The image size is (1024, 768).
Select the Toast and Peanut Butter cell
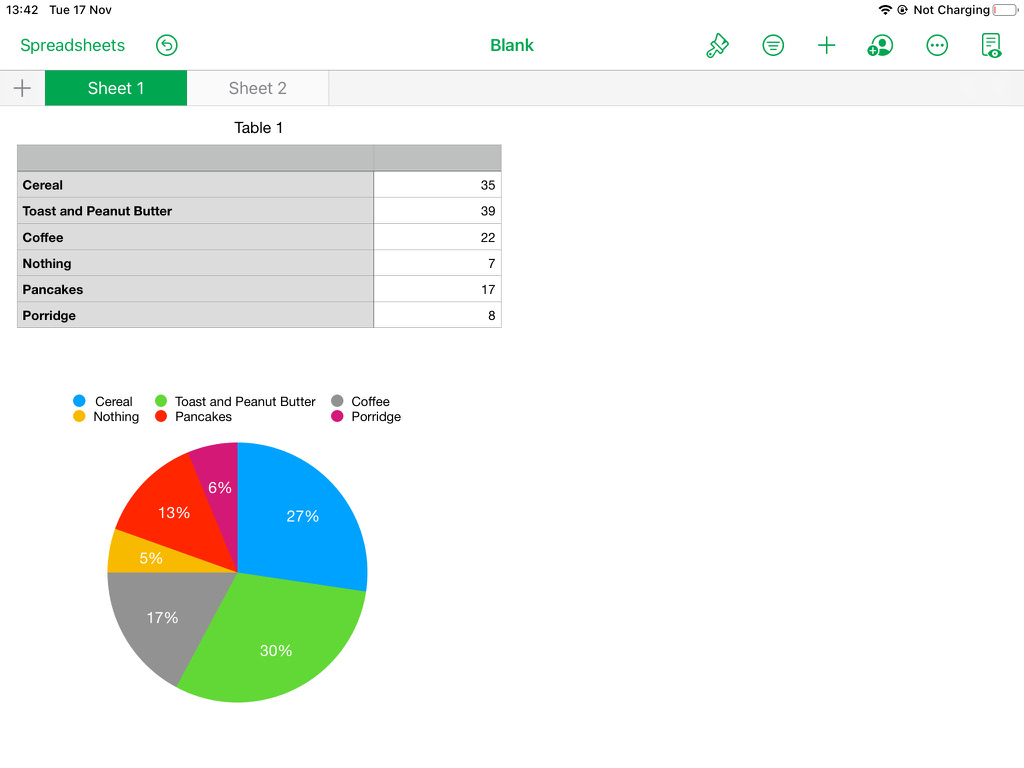pos(195,211)
